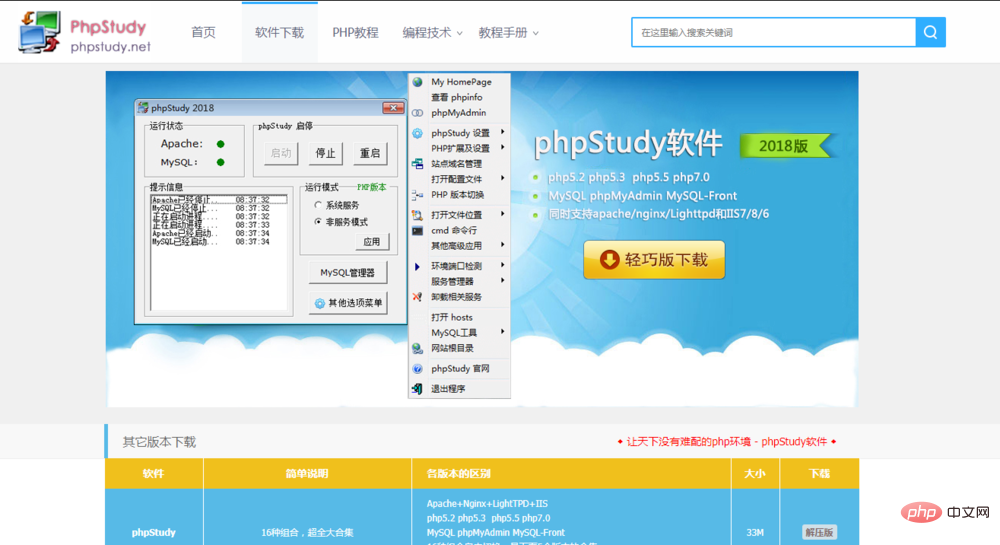
Task: Click the phpStudy 2018 title bar icon
Action: coord(143,108)
